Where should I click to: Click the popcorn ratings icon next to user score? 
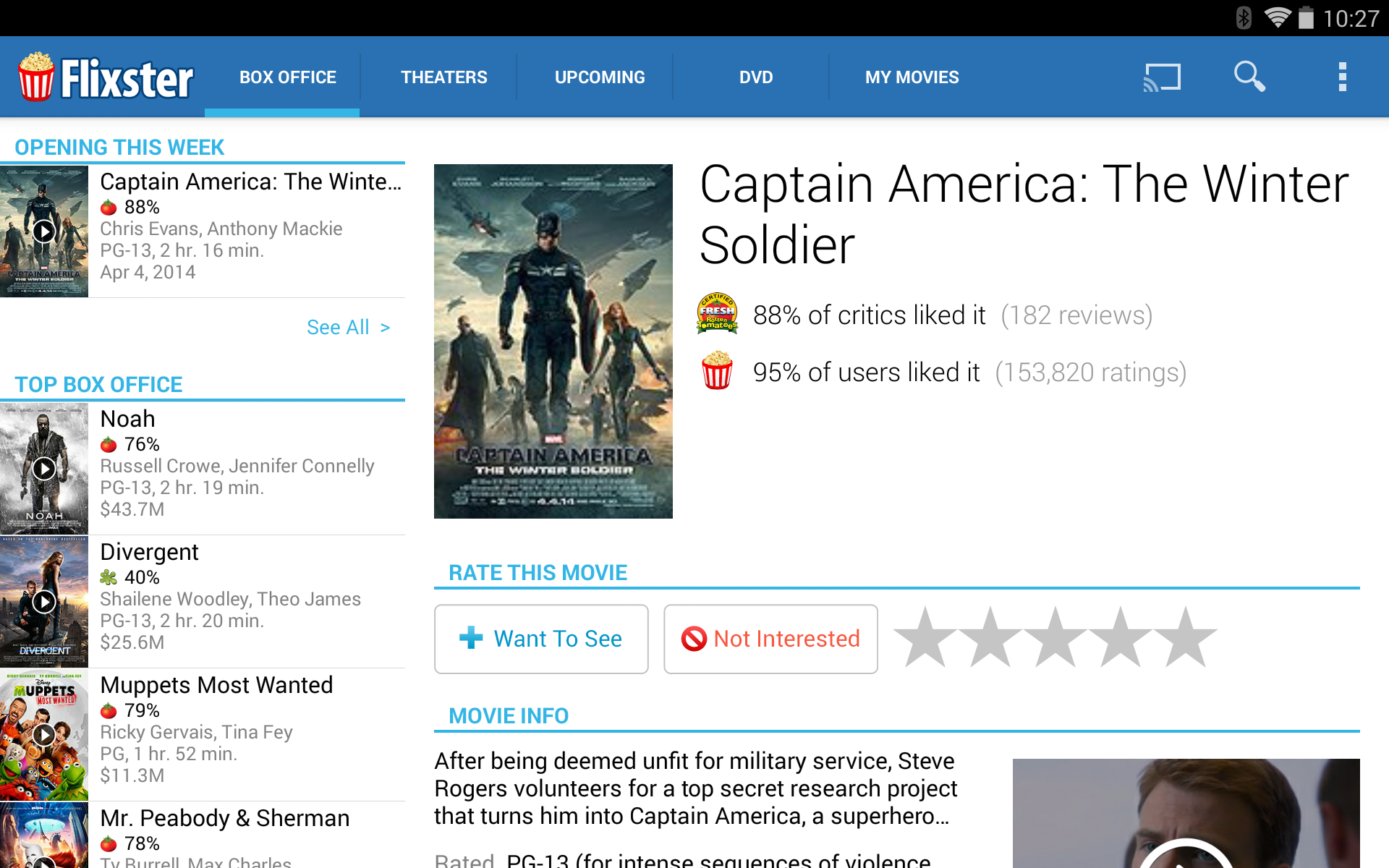tap(717, 372)
